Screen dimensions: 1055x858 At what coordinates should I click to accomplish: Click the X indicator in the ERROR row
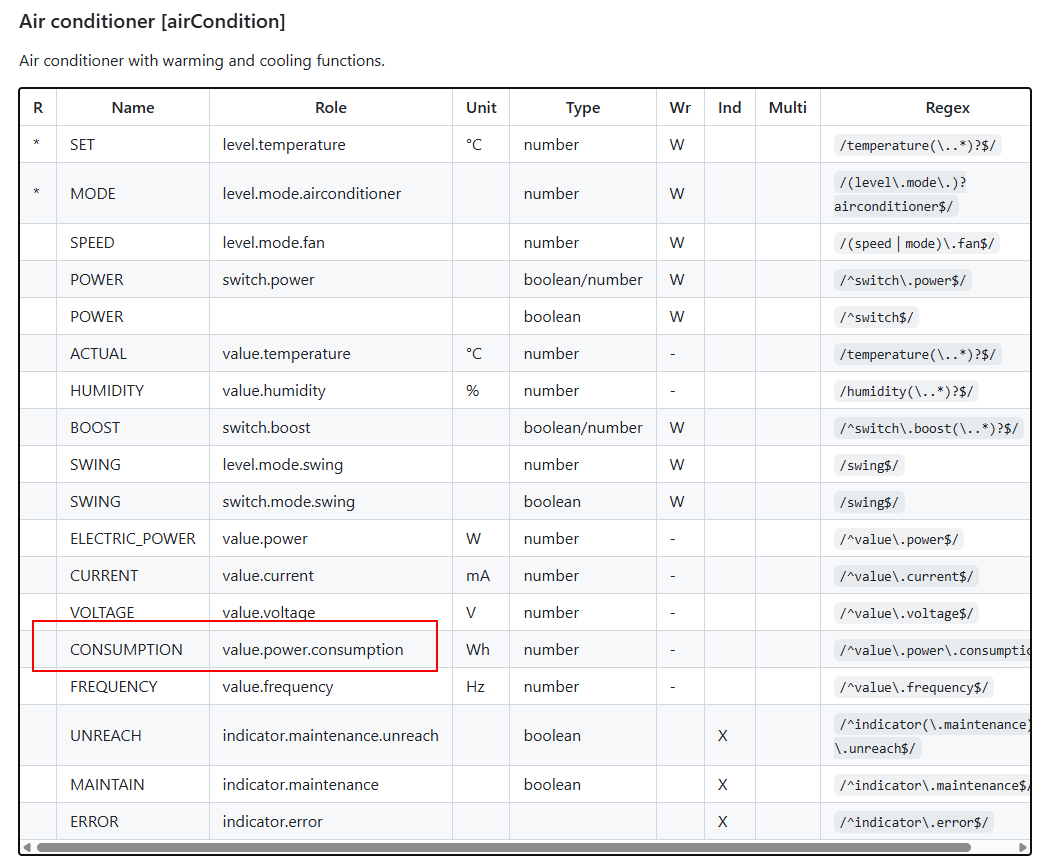(x=723, y=822)
